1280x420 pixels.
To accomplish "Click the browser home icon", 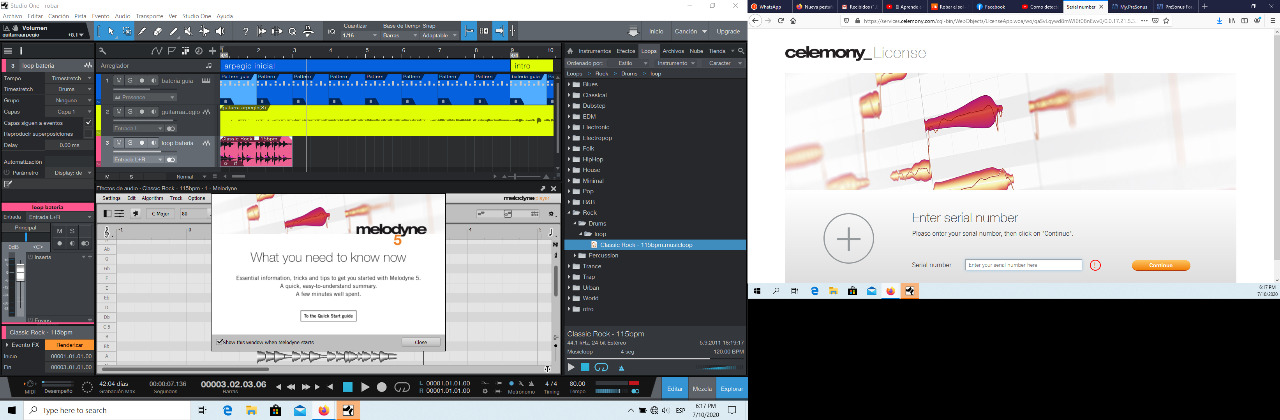I will [x=570, y=51].
